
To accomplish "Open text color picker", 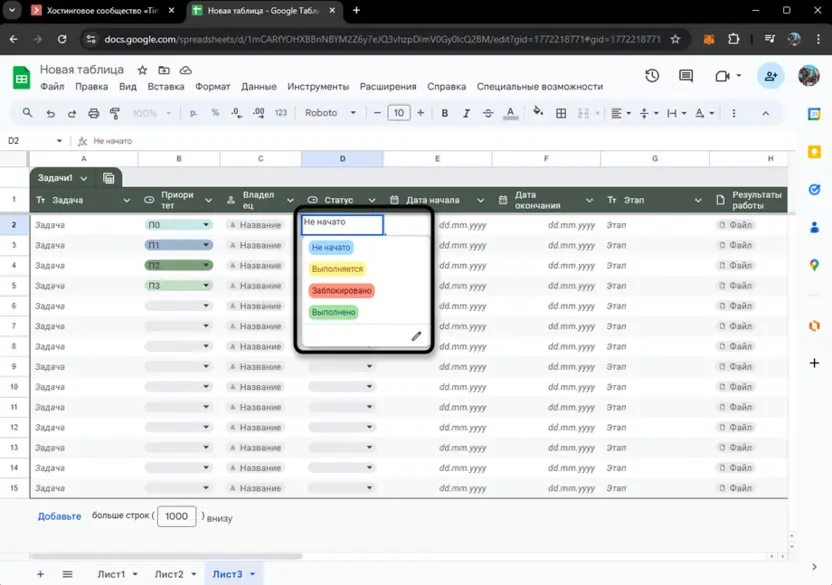I will click(510, 113).
